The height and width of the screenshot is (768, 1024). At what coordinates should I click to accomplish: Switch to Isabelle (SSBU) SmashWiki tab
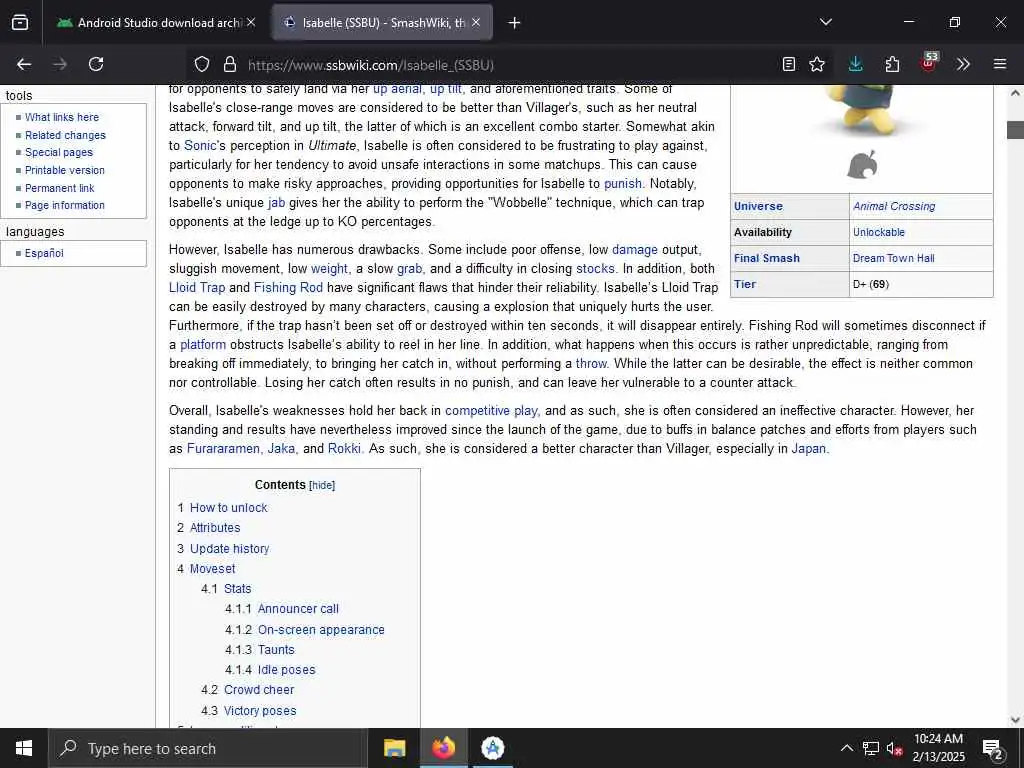[383, 22]
